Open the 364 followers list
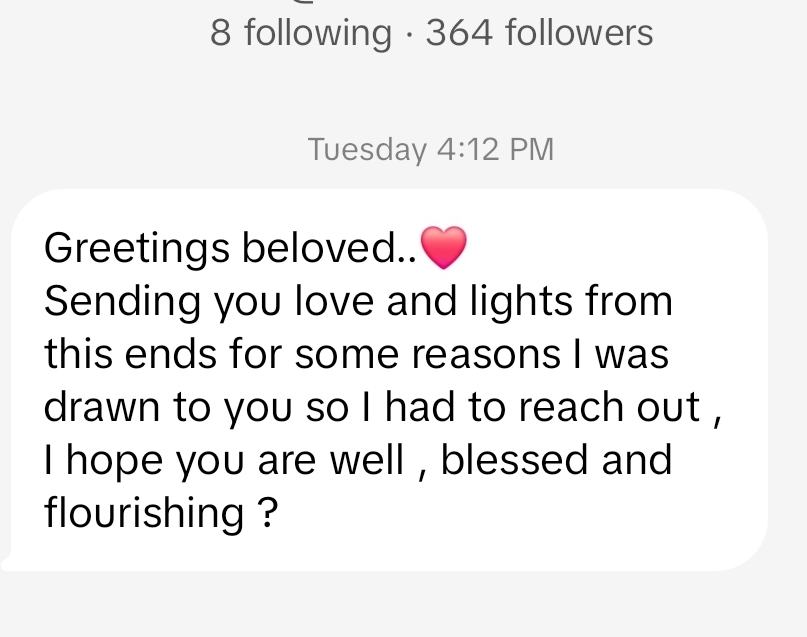The height and width of the screenshot is (637, 807). pos(539,33)
